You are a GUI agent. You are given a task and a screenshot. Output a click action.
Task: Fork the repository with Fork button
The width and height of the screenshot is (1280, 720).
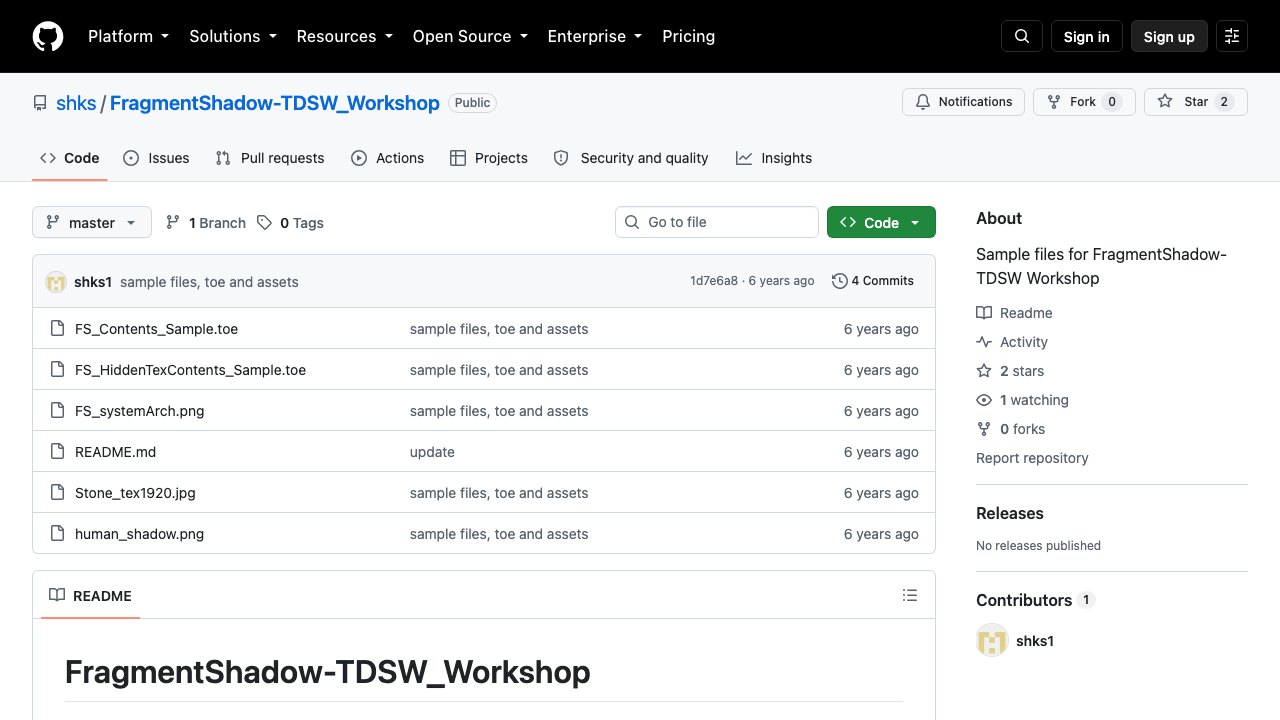click(x=1084, y=102)
